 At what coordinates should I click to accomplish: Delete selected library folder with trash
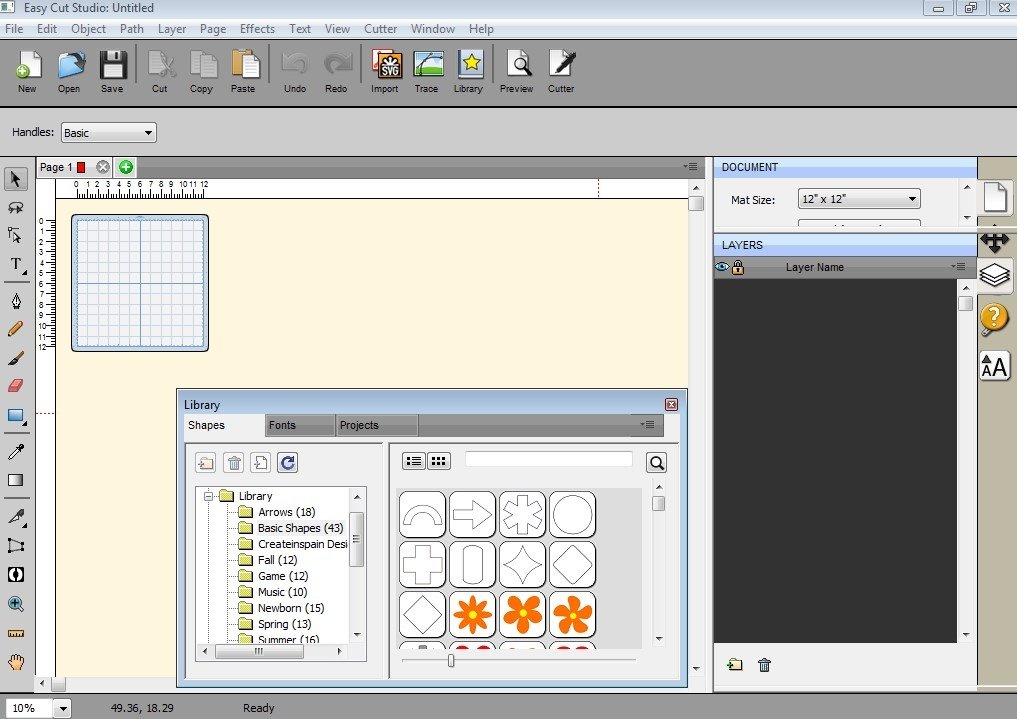pyautogui.click(x=234, y=462)
